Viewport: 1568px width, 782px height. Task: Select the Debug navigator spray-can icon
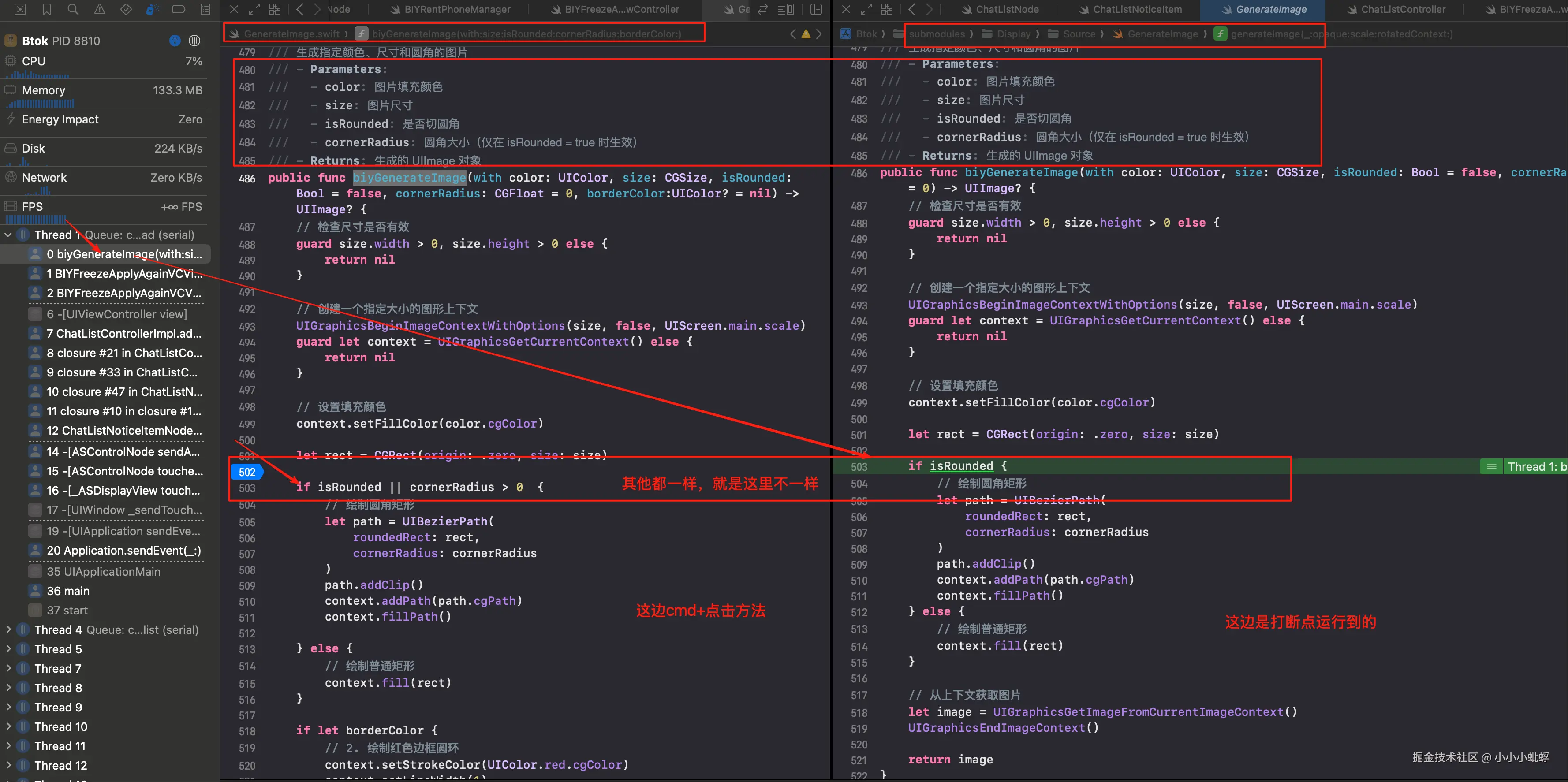tap(152, 9)
